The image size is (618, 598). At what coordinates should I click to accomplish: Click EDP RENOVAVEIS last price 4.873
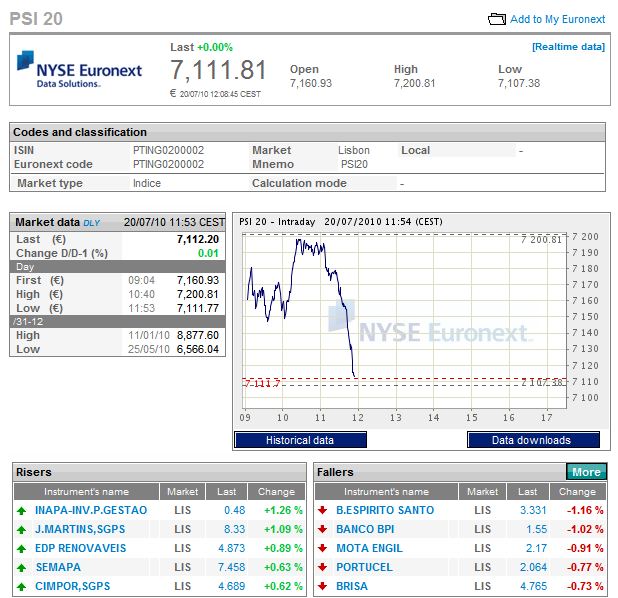tap(232, 548)
